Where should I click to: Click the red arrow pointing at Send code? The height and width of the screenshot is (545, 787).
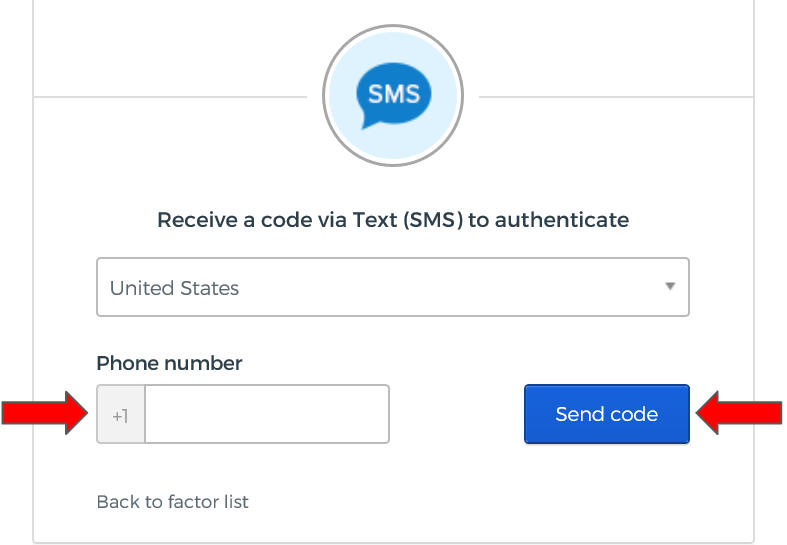(x=738, y=413)
